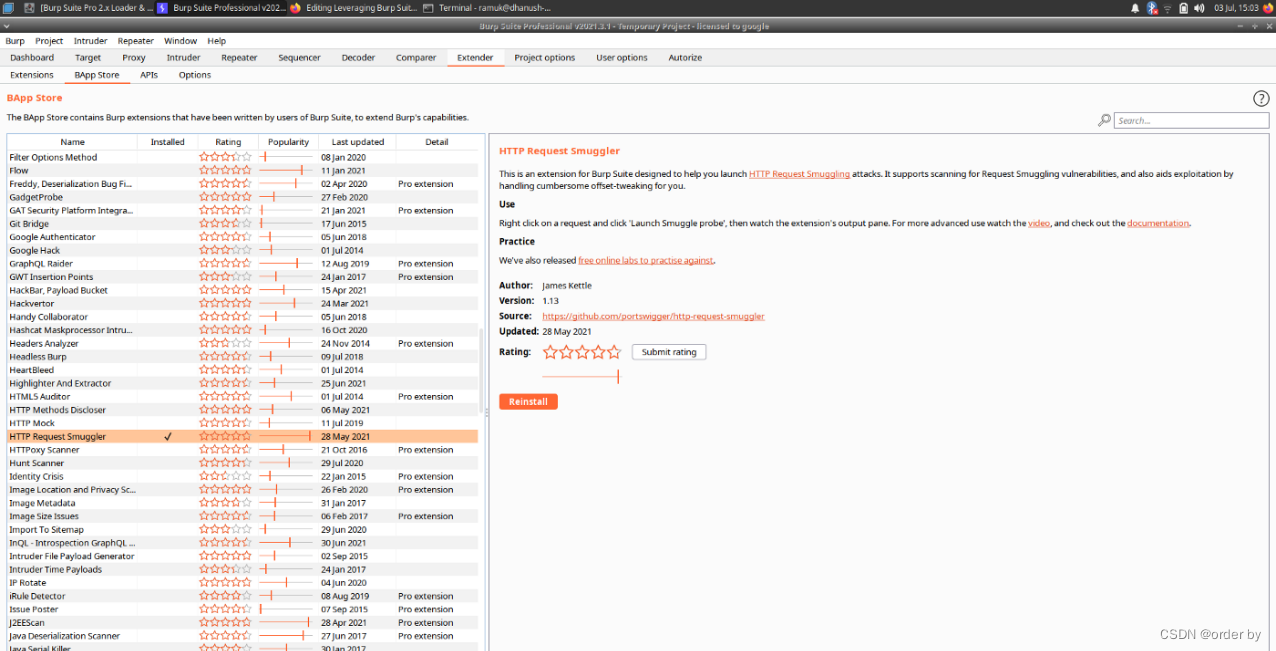Open the documentation link

tap(1158, 223)
